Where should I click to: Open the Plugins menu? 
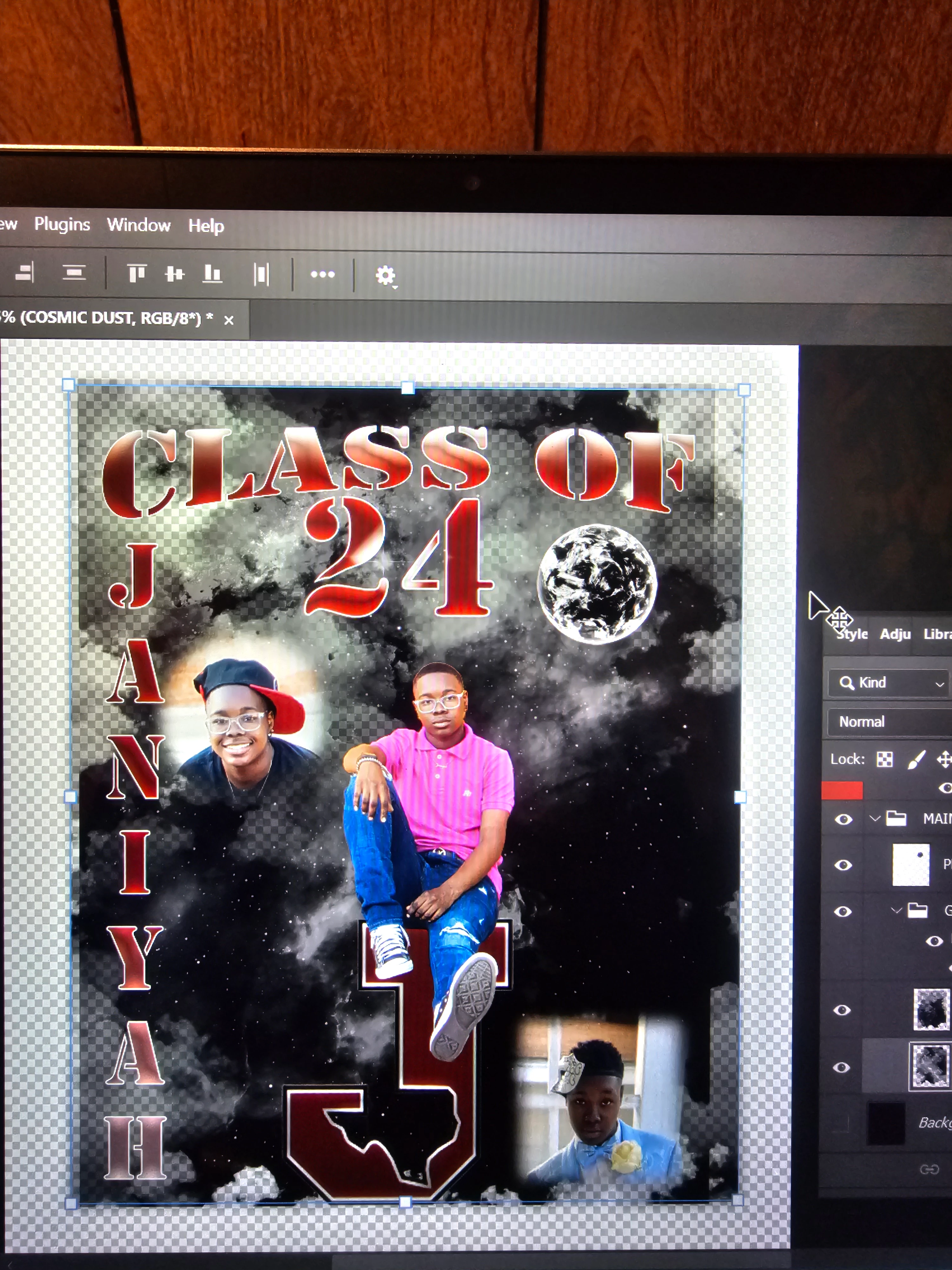(62, 224)
